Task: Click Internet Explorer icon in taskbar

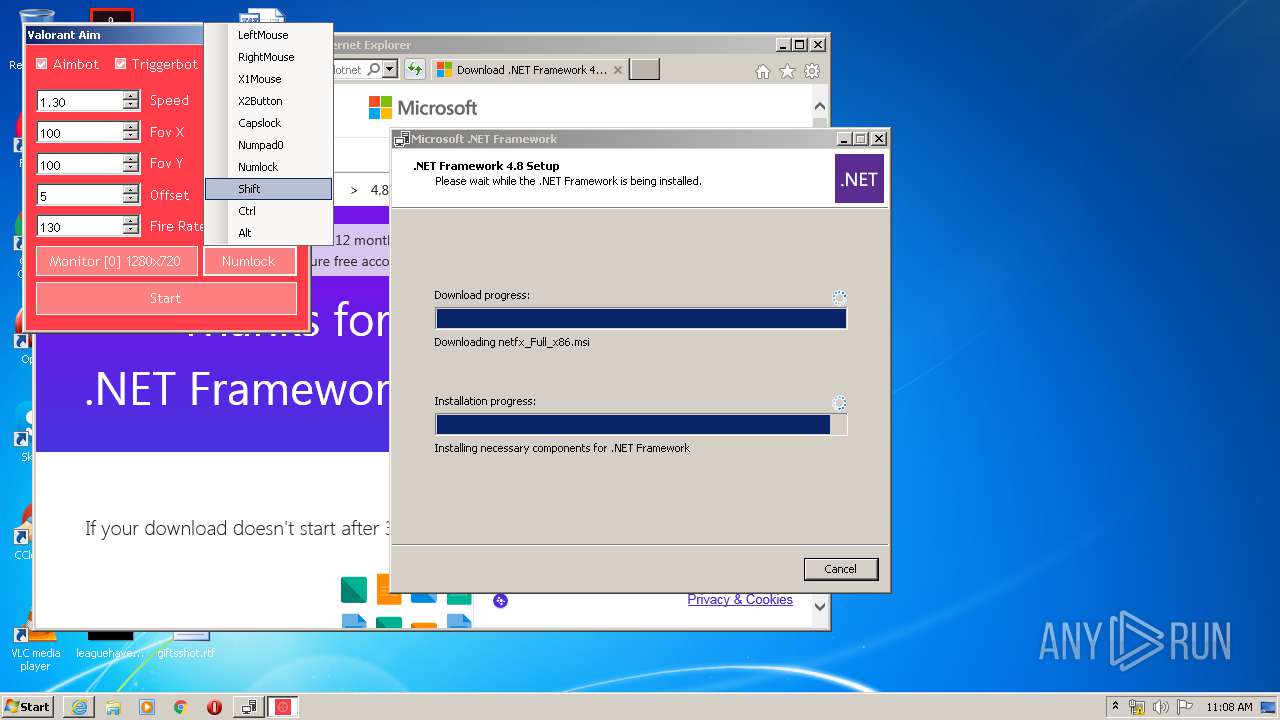Action: (x=79, y=707)
